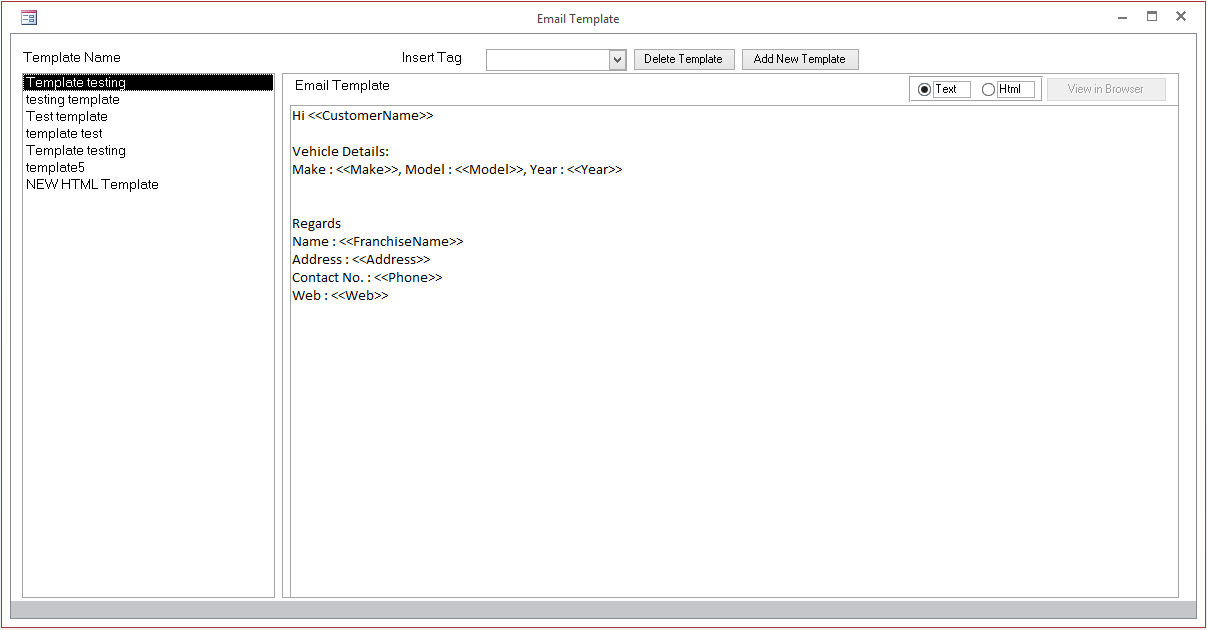Viewport: 1207px width, 630px height.
Task: Click the 'Hi <<CustomerName>>' line in editor
Action: click(x=363, y=116)
